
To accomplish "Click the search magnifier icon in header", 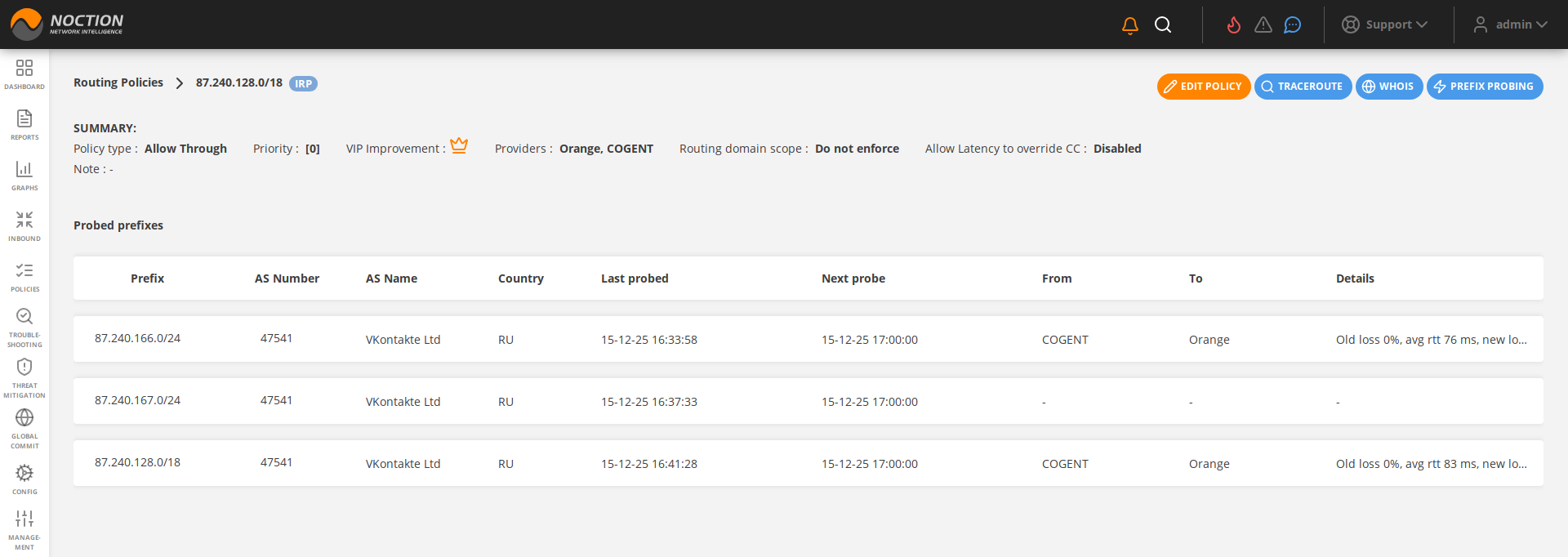I will (x=1163, y=25).
